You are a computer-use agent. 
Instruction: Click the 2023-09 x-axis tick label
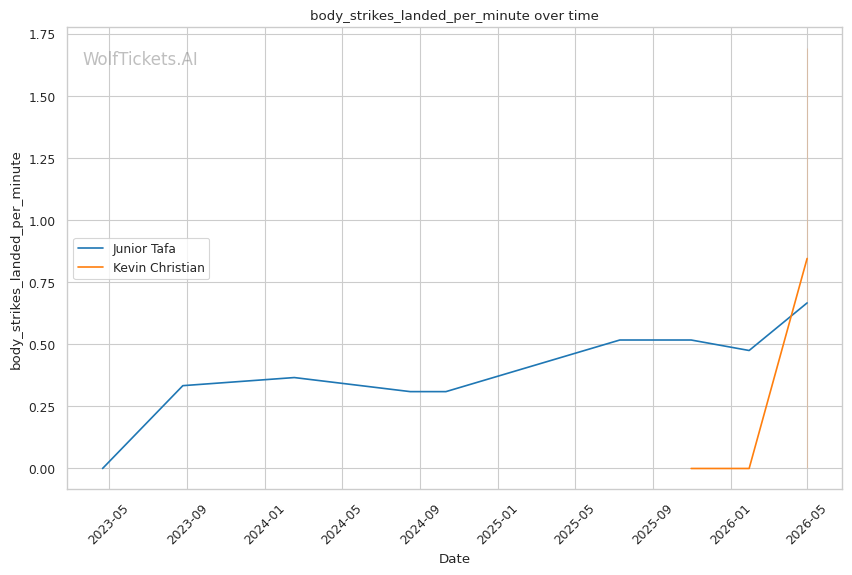(x=186, y=523)
